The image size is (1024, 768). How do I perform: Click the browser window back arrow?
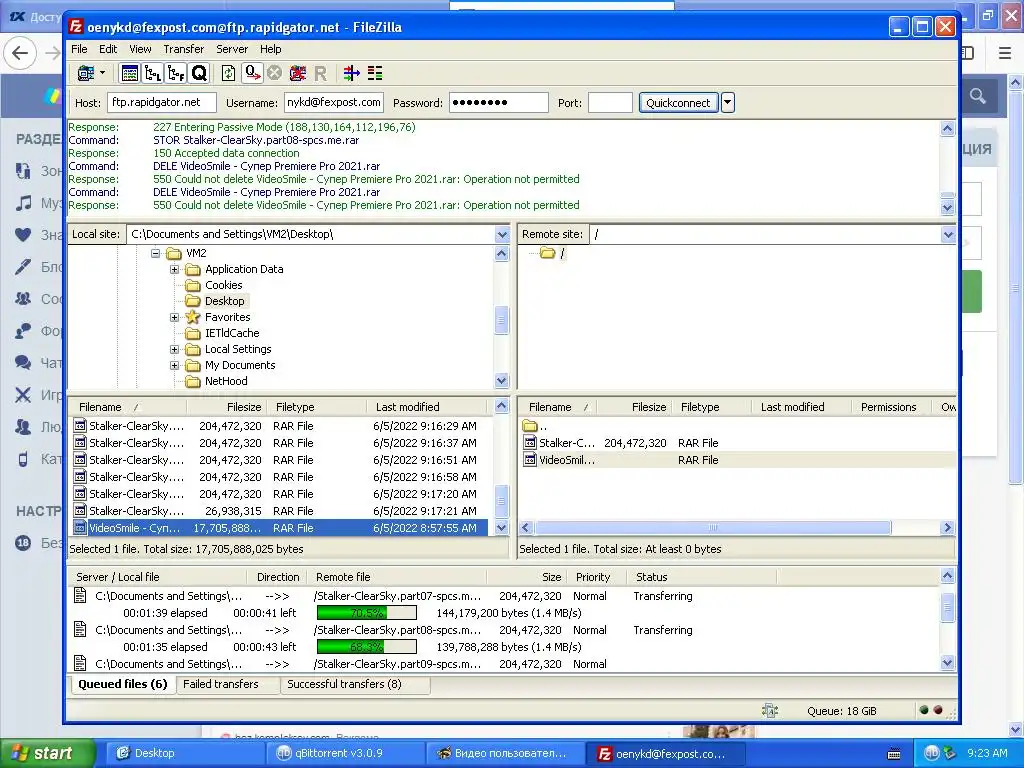20,53
